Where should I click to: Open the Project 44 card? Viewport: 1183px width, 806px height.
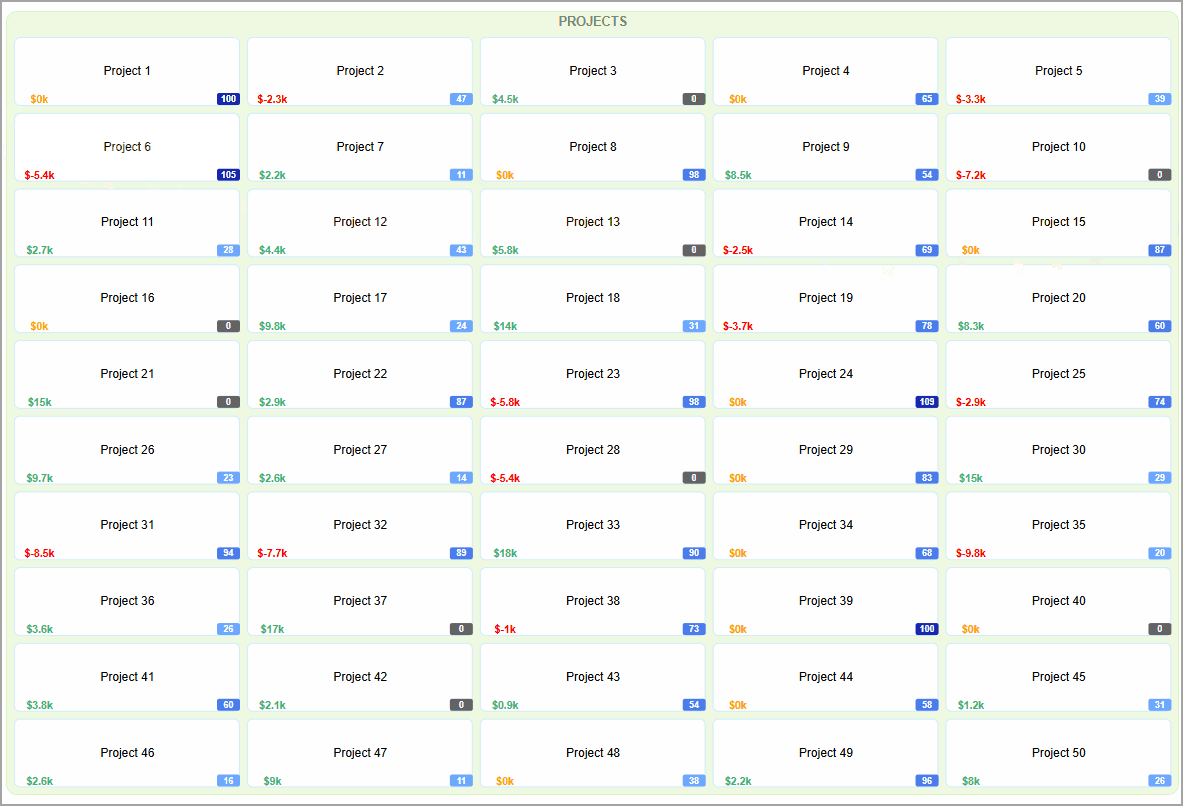pos(825,677)
